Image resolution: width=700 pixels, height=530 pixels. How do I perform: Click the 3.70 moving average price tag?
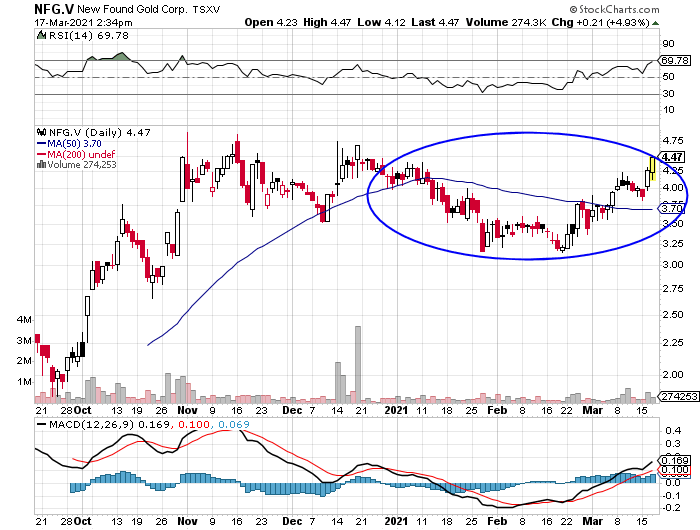tap(672, 209)
